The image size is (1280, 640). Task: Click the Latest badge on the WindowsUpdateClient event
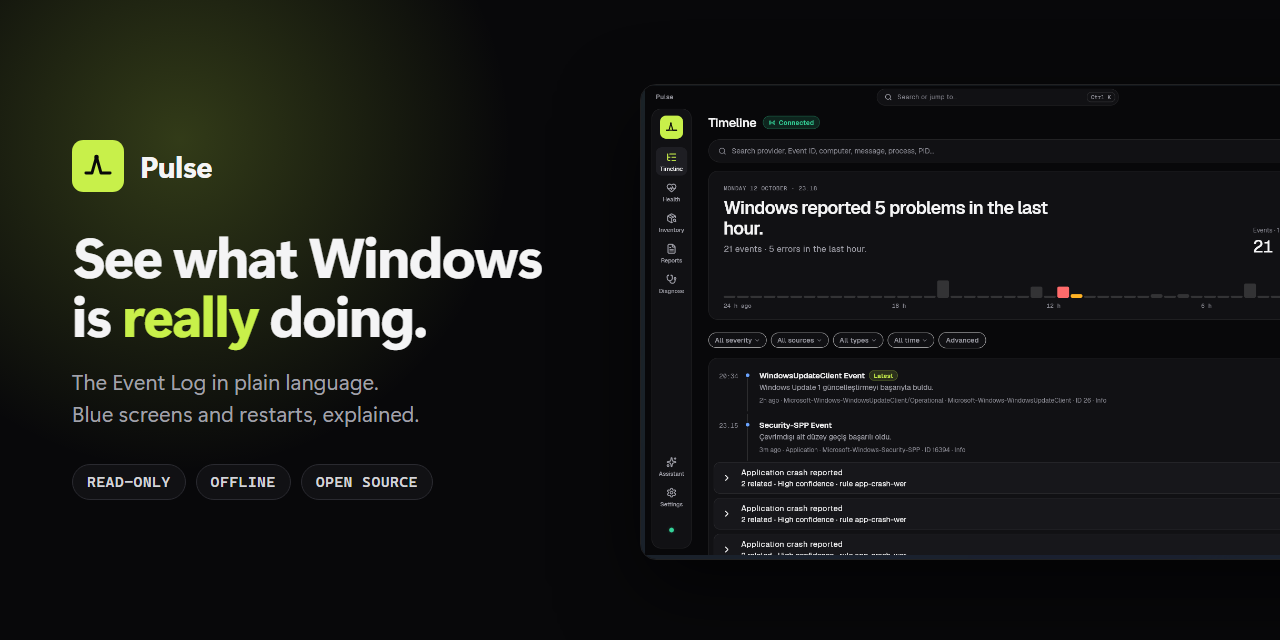click(883, 376)
